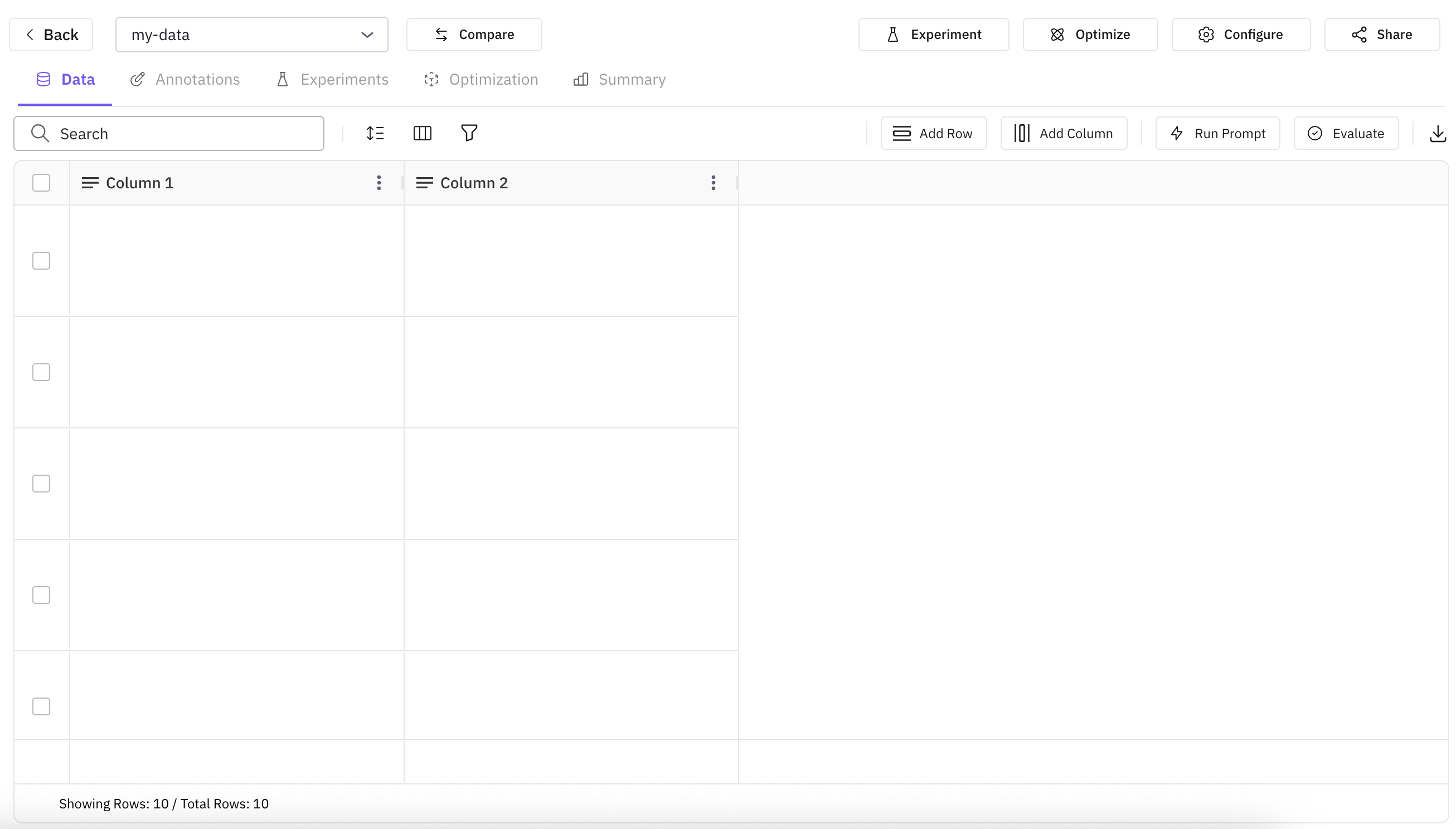Click the Add Row button
This screenshot has width=1456, height=829.
(933, 133)
